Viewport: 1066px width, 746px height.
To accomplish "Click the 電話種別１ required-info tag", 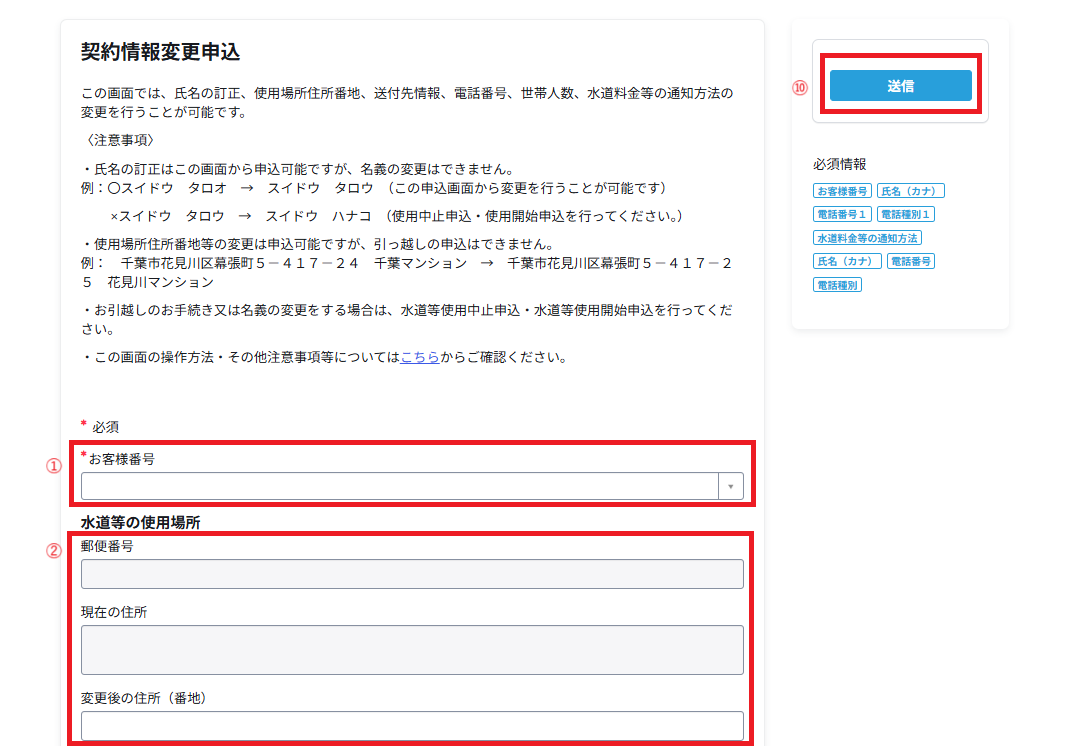I will [906, 214].
